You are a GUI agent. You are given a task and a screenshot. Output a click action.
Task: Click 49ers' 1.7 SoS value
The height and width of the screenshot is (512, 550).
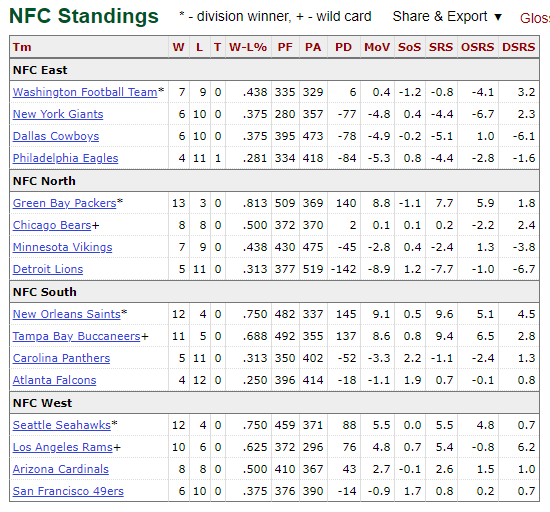click(409, 491)
